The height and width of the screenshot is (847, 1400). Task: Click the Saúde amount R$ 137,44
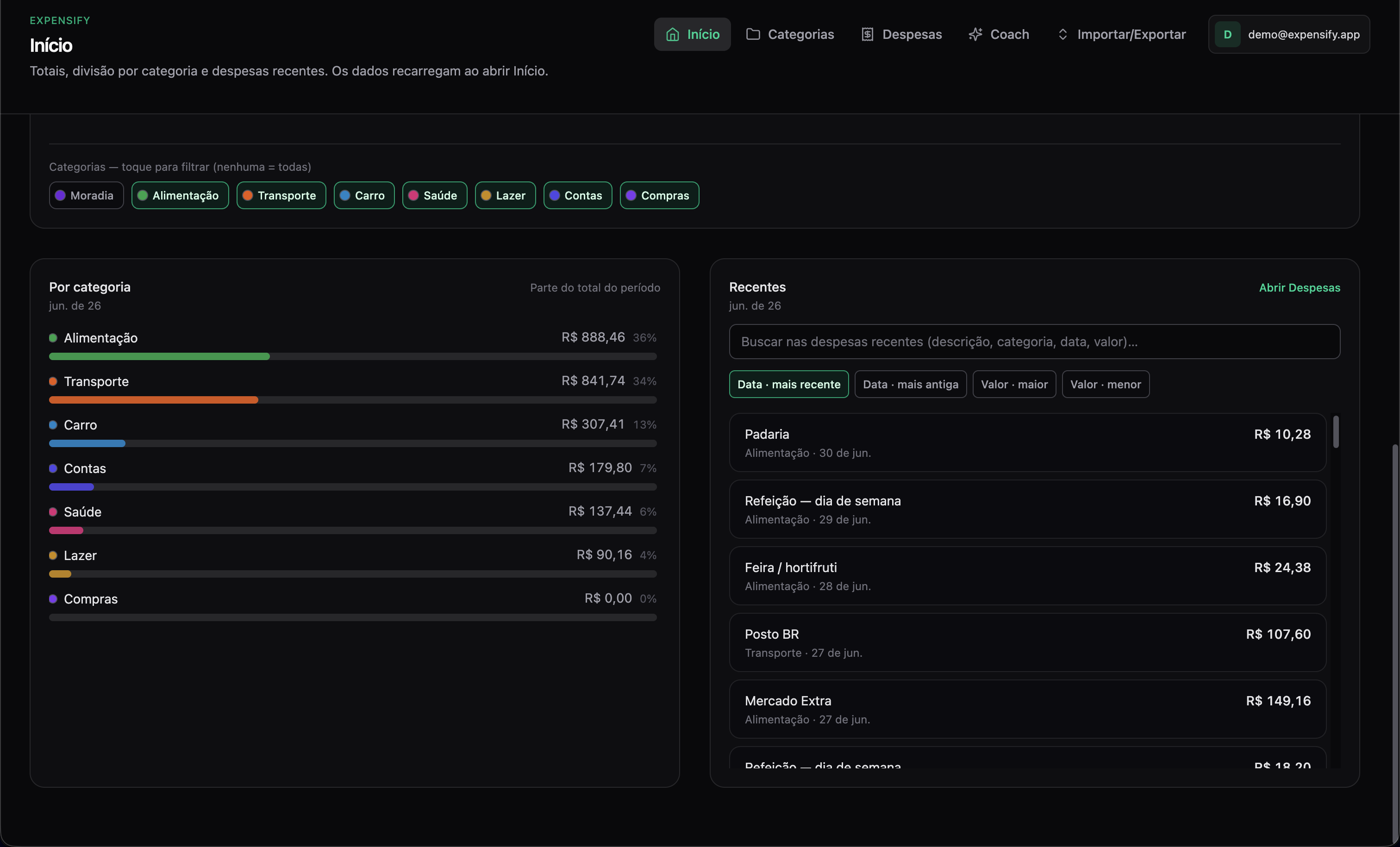600,511
